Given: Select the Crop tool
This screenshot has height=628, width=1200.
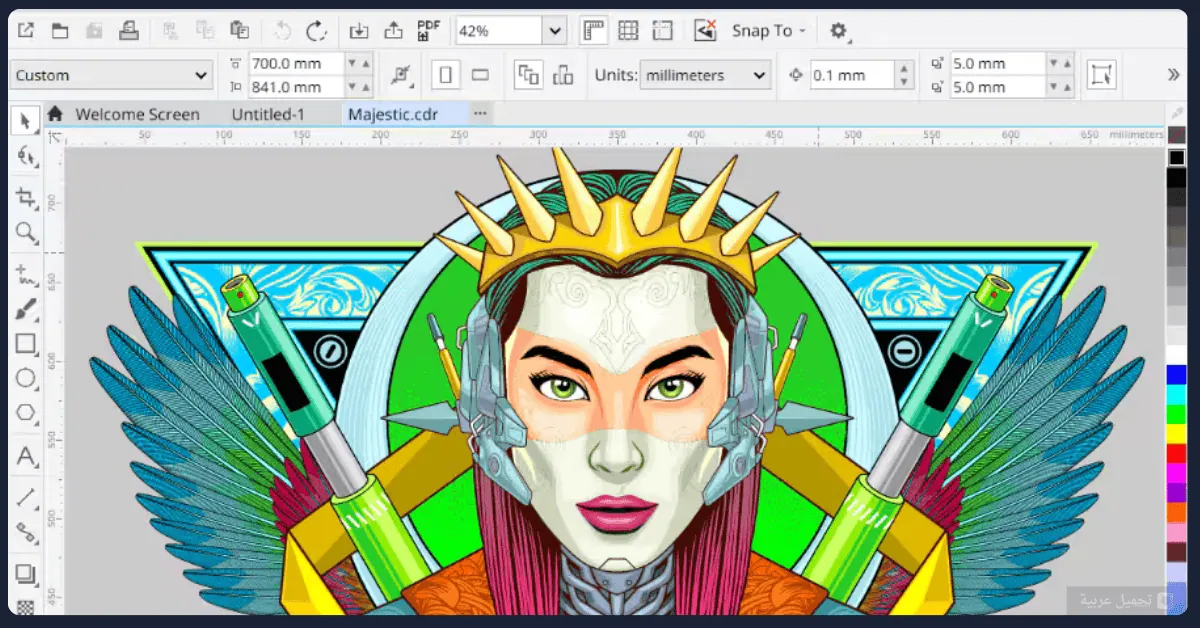Looking at the screenshot, I should [x=26, y=198].
